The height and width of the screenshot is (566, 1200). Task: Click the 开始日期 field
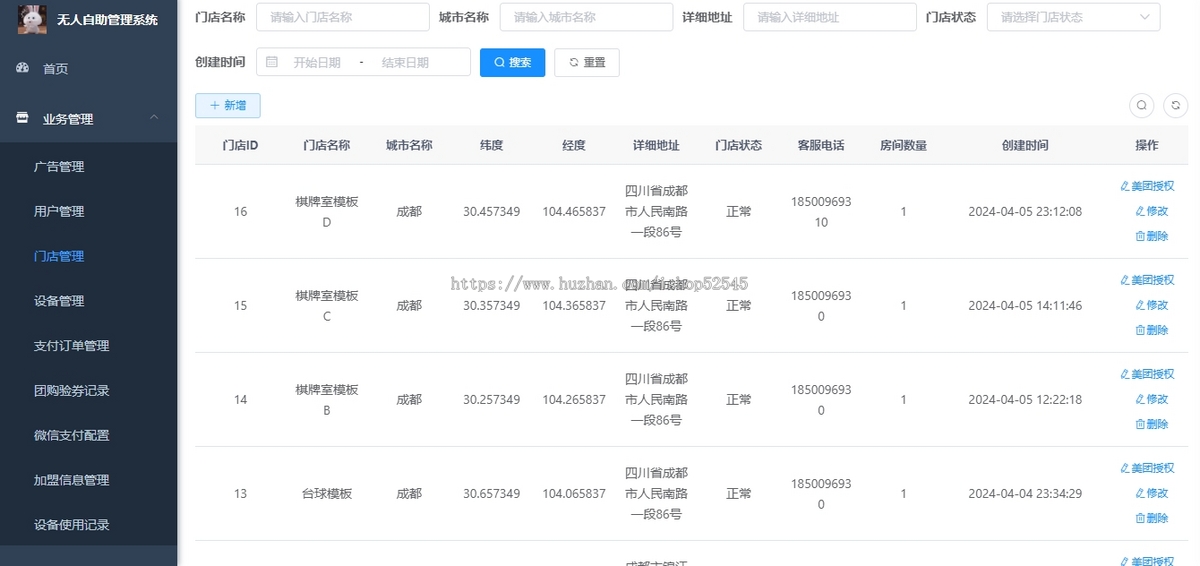pyautogui.click(x=317, y=62)
